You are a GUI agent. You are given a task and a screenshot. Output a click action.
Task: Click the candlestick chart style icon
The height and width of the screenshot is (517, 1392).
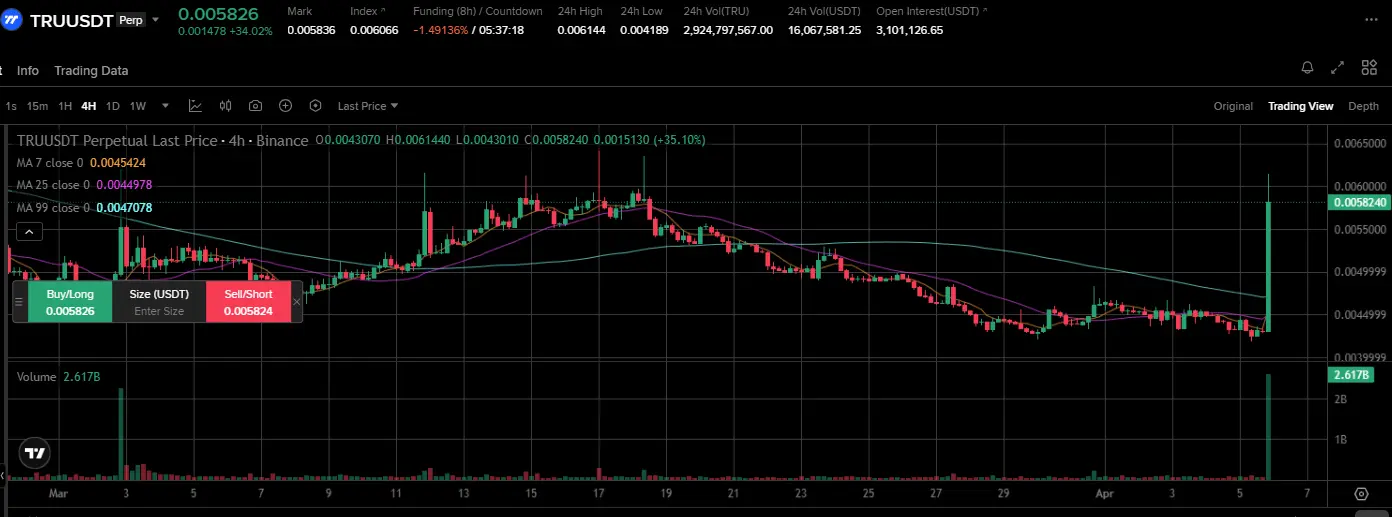tap(225, 106)
